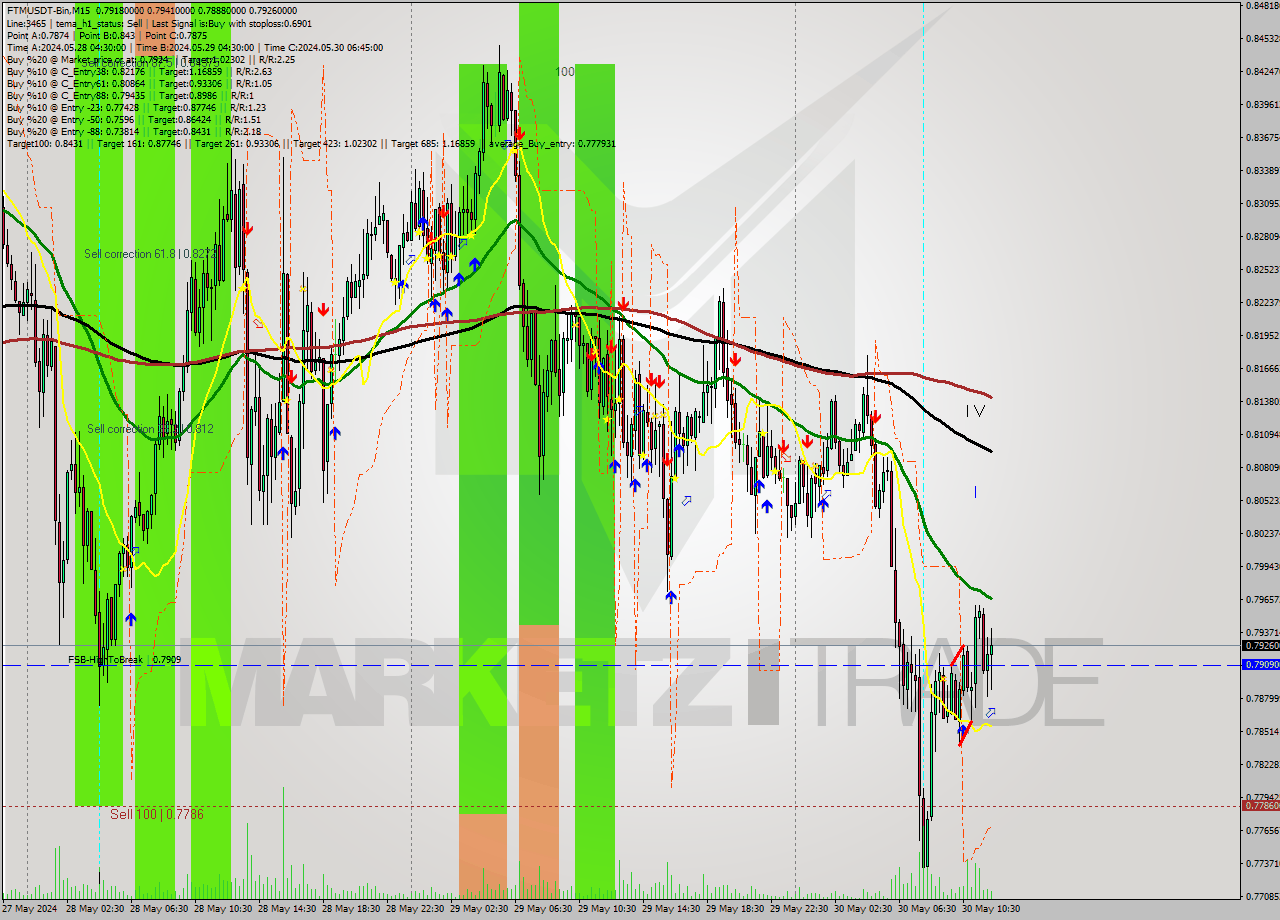
Task: Click the 0.83961 value on price axis
Action: pos(1262,104)
